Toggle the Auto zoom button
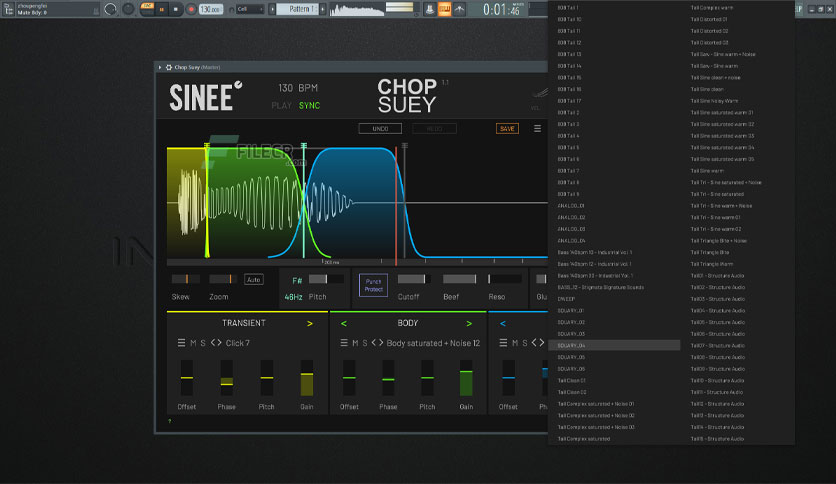The width and height of the screenshot is (836, 484). tap(253, 279)
